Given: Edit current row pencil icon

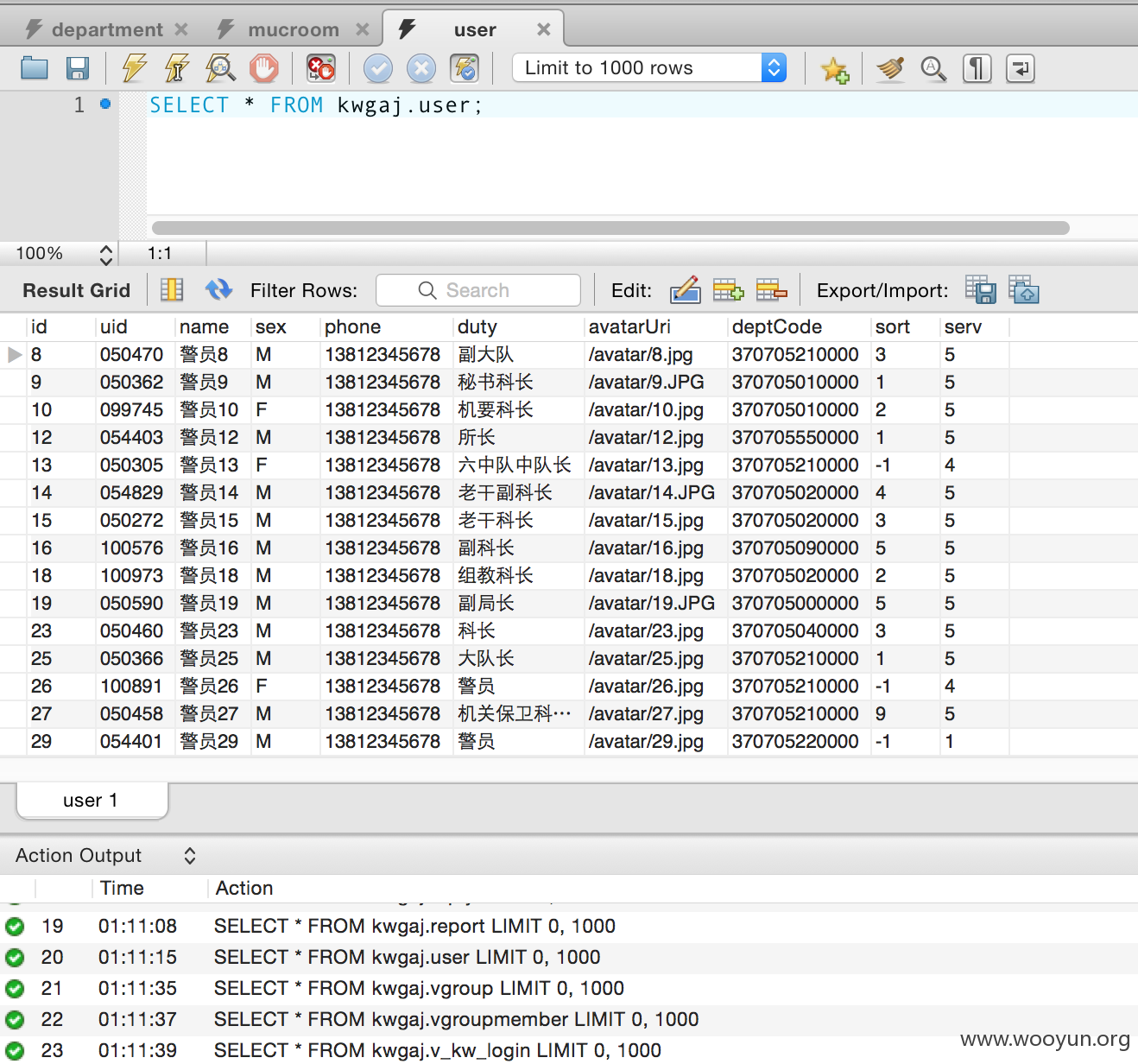Looking at the screenshot, I should (685, 290).
